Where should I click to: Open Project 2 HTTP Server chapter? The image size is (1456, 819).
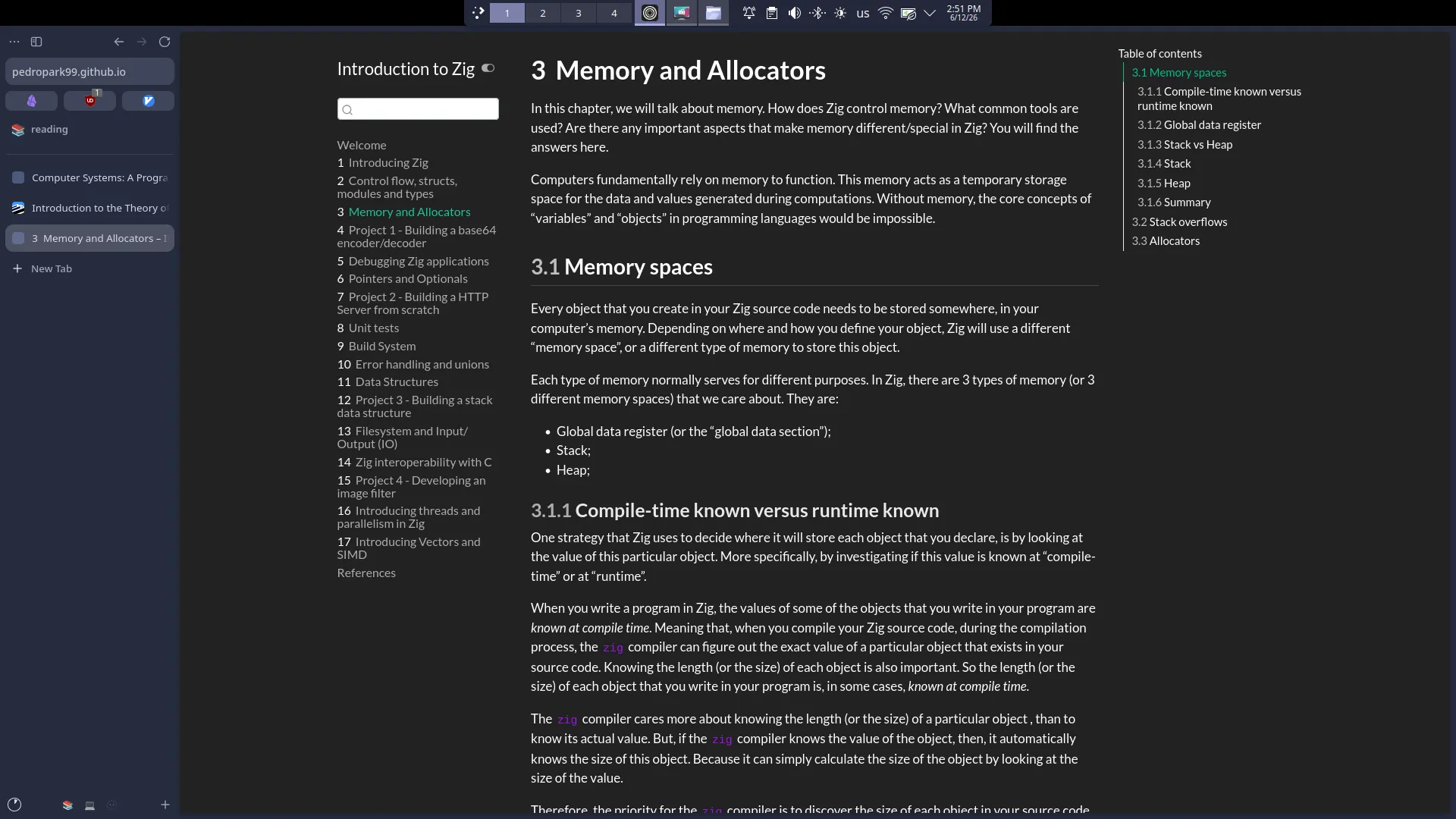pos(413,303)
